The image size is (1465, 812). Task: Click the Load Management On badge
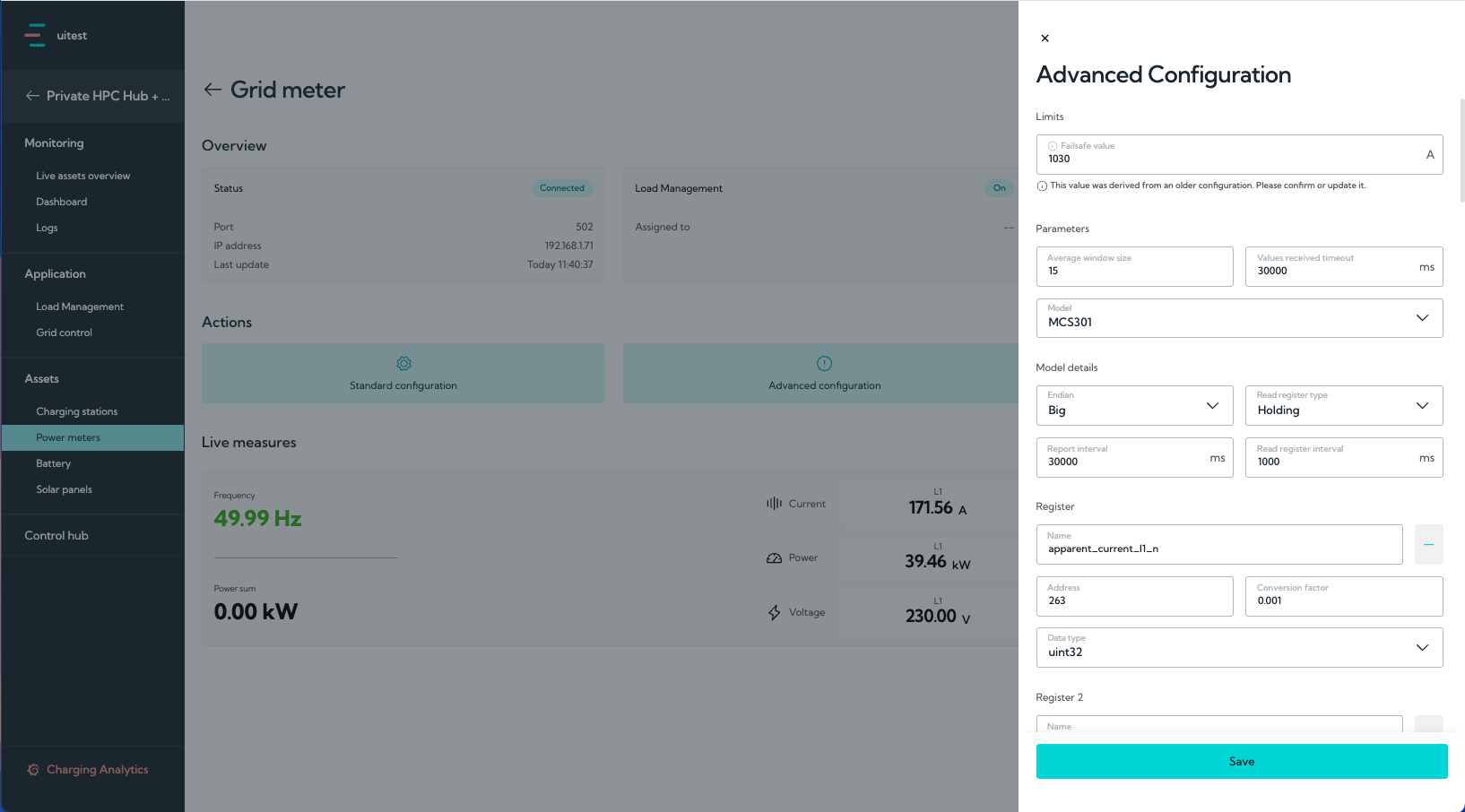point(999,188)
